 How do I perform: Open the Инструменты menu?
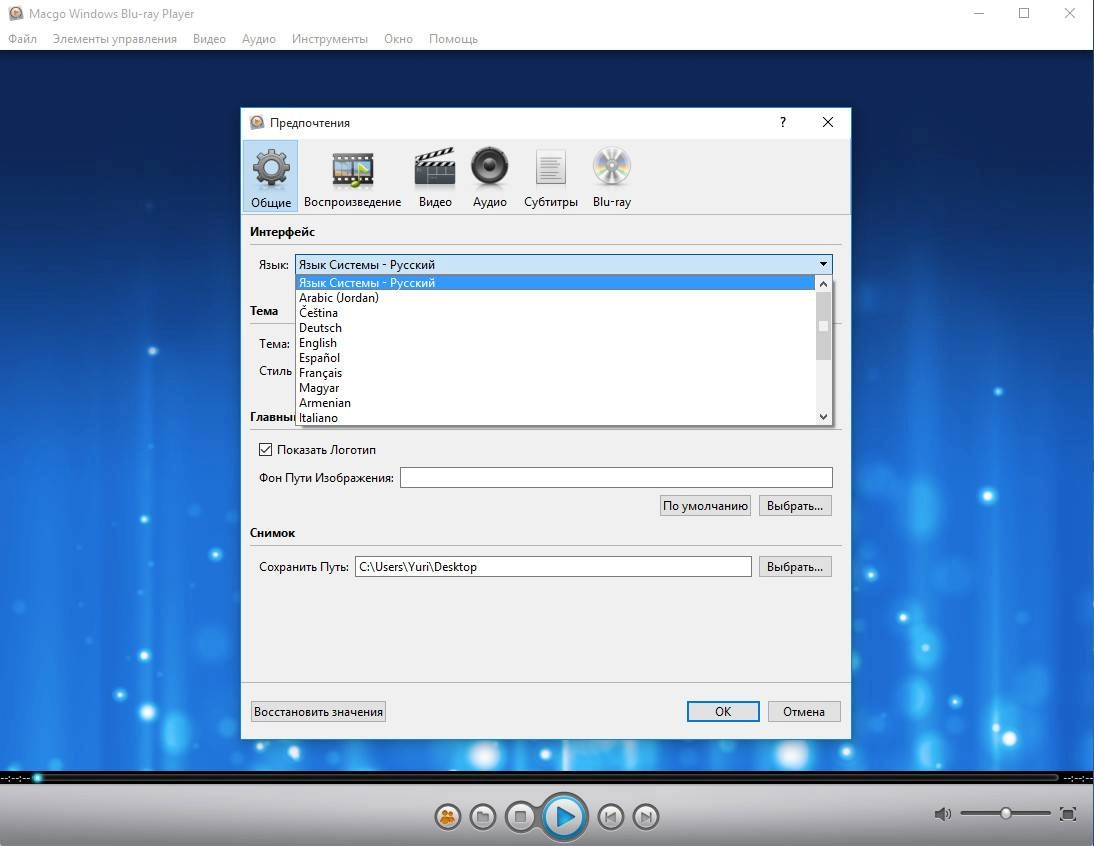pyautogui.click(x=330, y=39)
